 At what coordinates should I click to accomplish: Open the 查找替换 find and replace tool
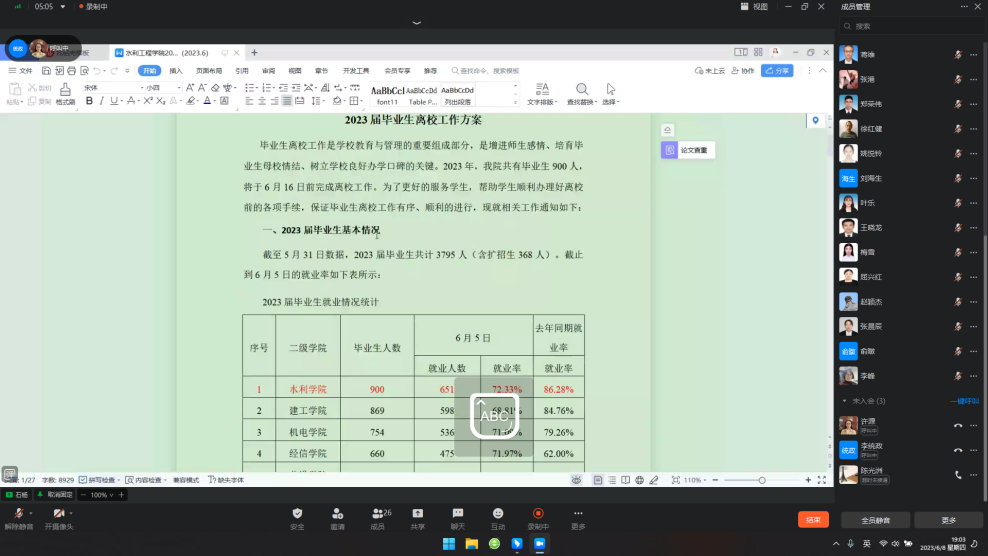pos(581,92)
